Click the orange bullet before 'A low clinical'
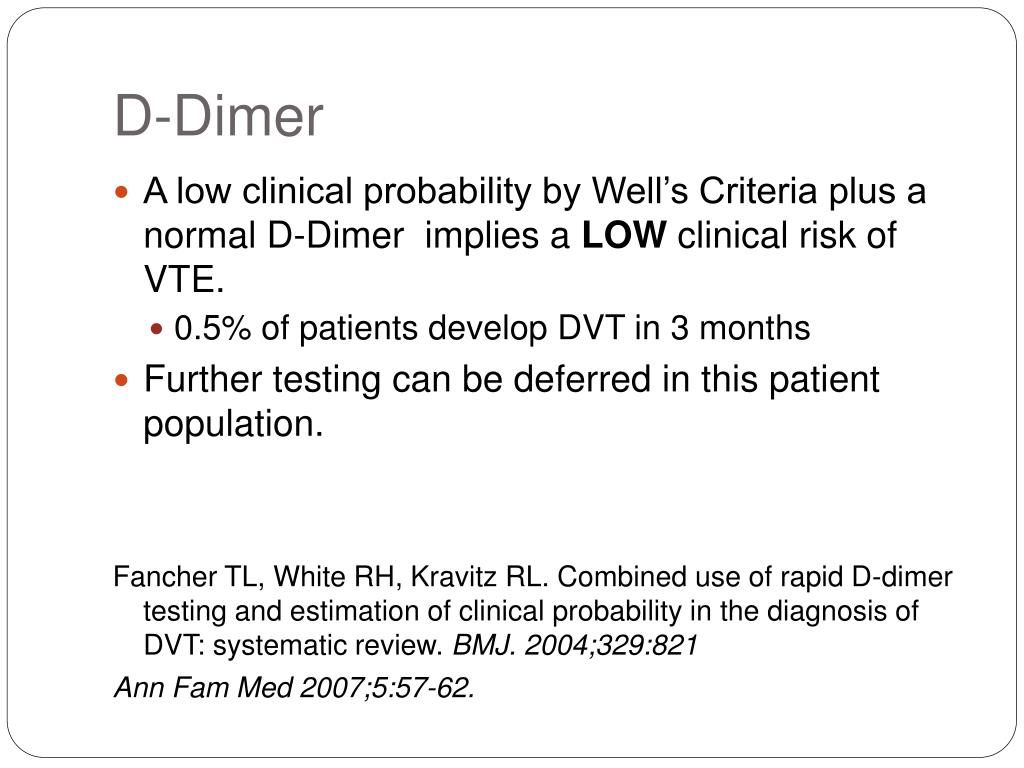This screenshot has width=1024, height=768. pyautogui.click(x=121, y=193)
